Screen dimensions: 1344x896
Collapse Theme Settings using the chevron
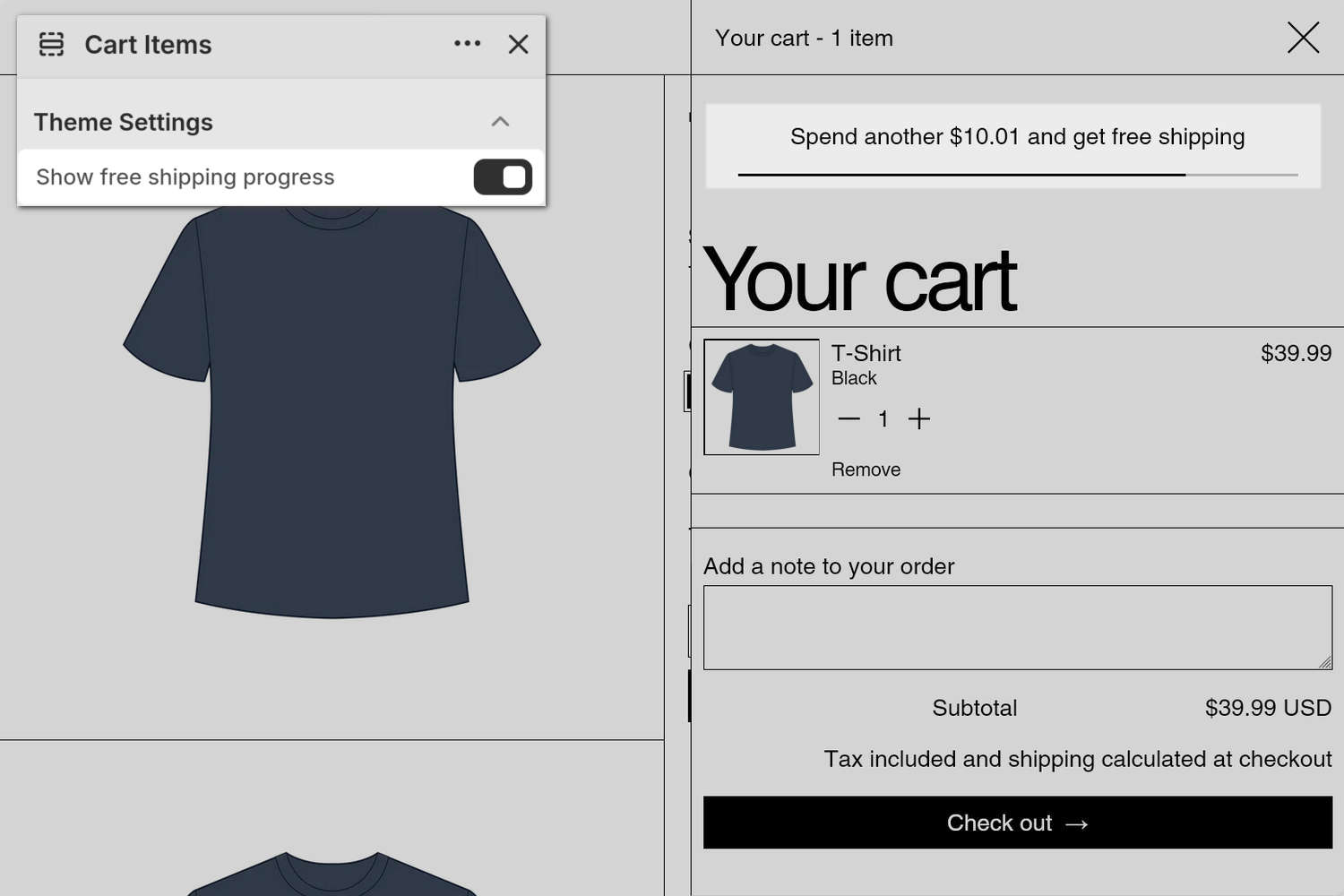500,122
